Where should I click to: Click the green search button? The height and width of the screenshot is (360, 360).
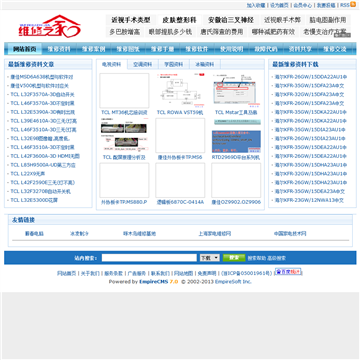(x=234, y=258)
